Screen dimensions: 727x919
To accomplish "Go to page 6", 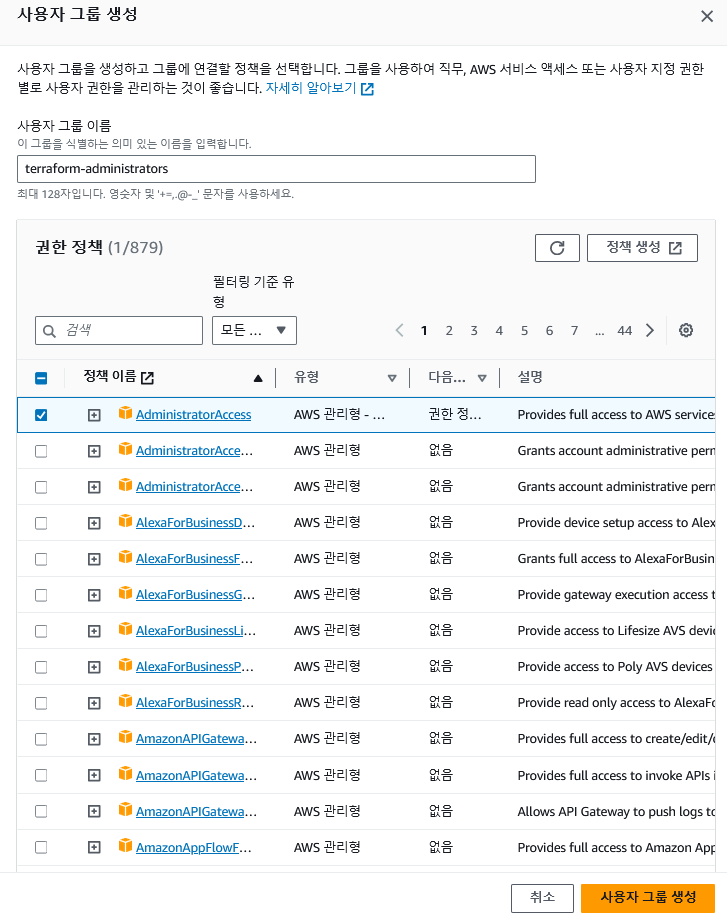I will (x=549, y=331).
